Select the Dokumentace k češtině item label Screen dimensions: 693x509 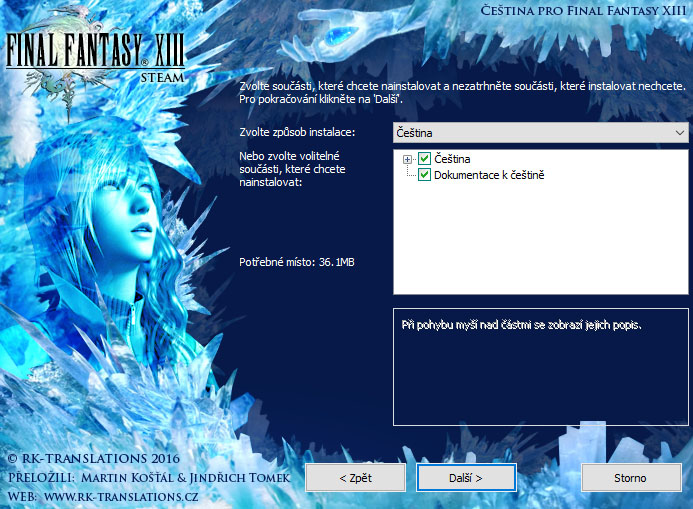point(489,175)
